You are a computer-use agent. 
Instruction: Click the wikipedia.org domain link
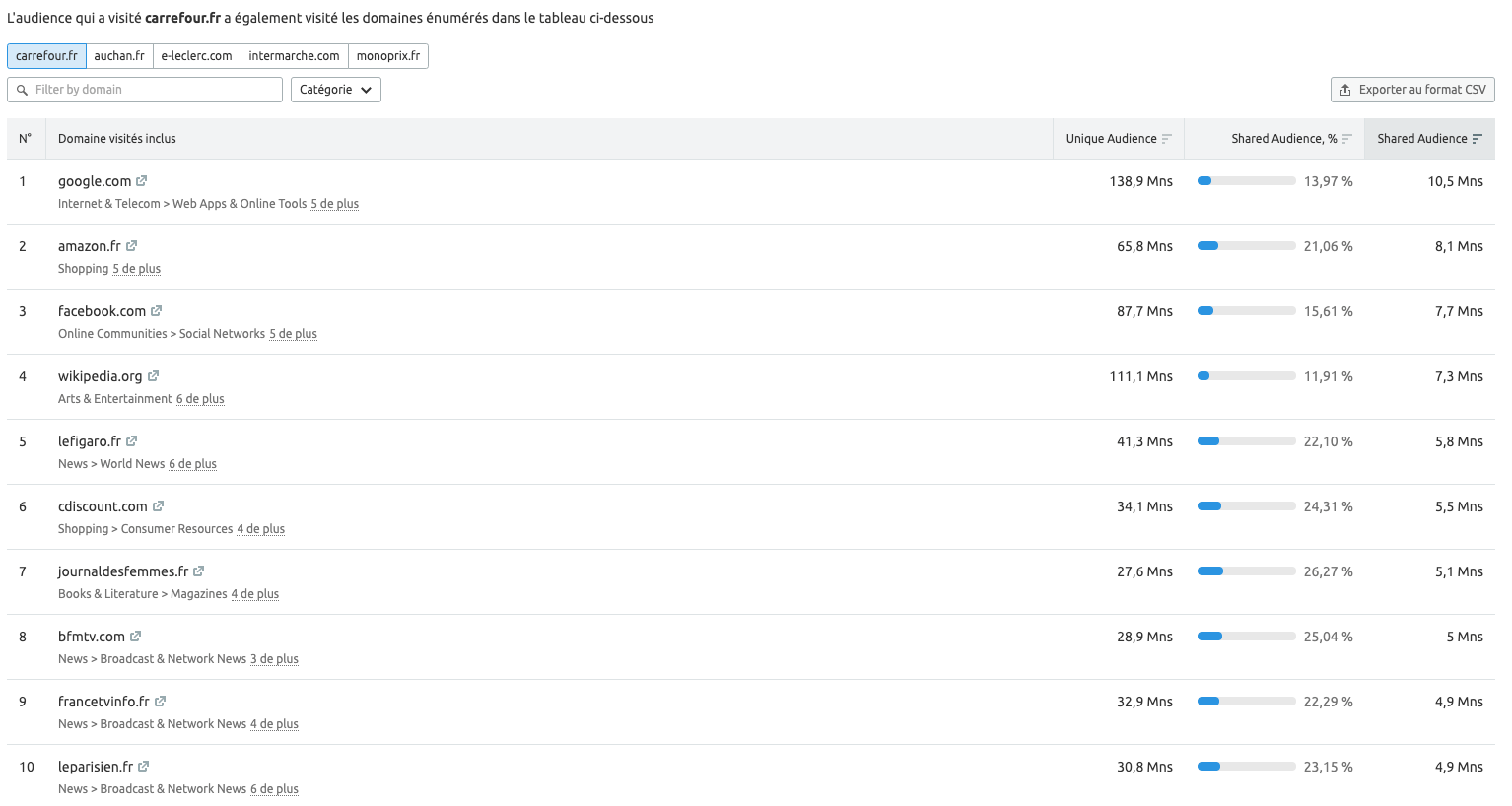point(101,376)
